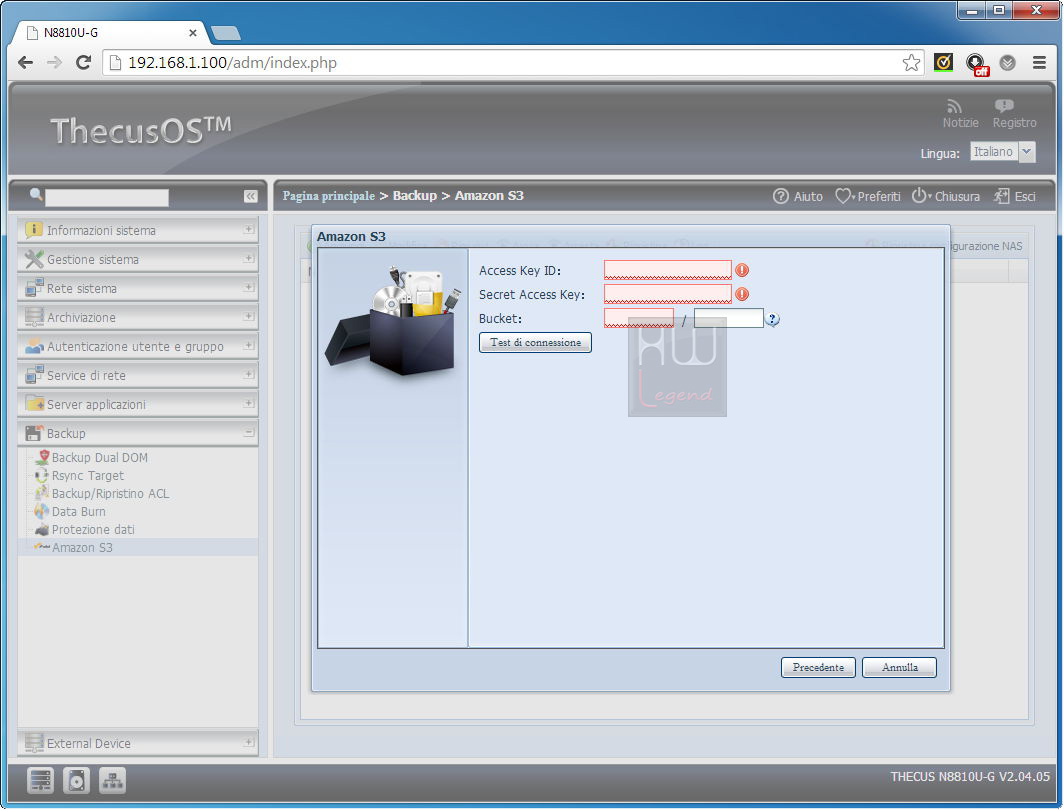Screen dimensions: 1064x810
Task: Log out with Esci
Action: tap(1015, 196)
